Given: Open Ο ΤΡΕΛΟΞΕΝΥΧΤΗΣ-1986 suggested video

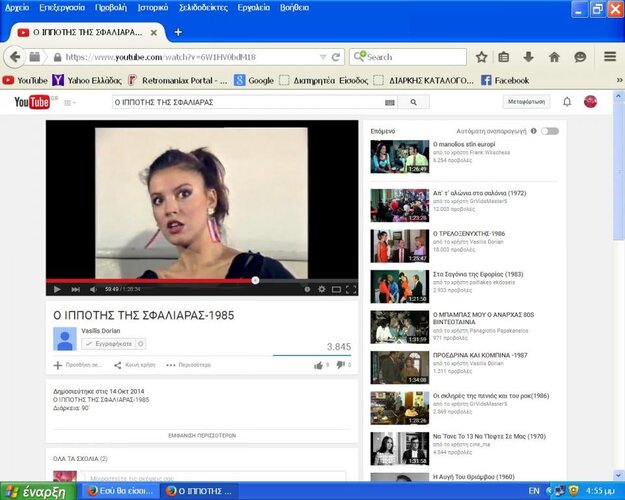Looking at the screenshot, I should click(469, 234).
